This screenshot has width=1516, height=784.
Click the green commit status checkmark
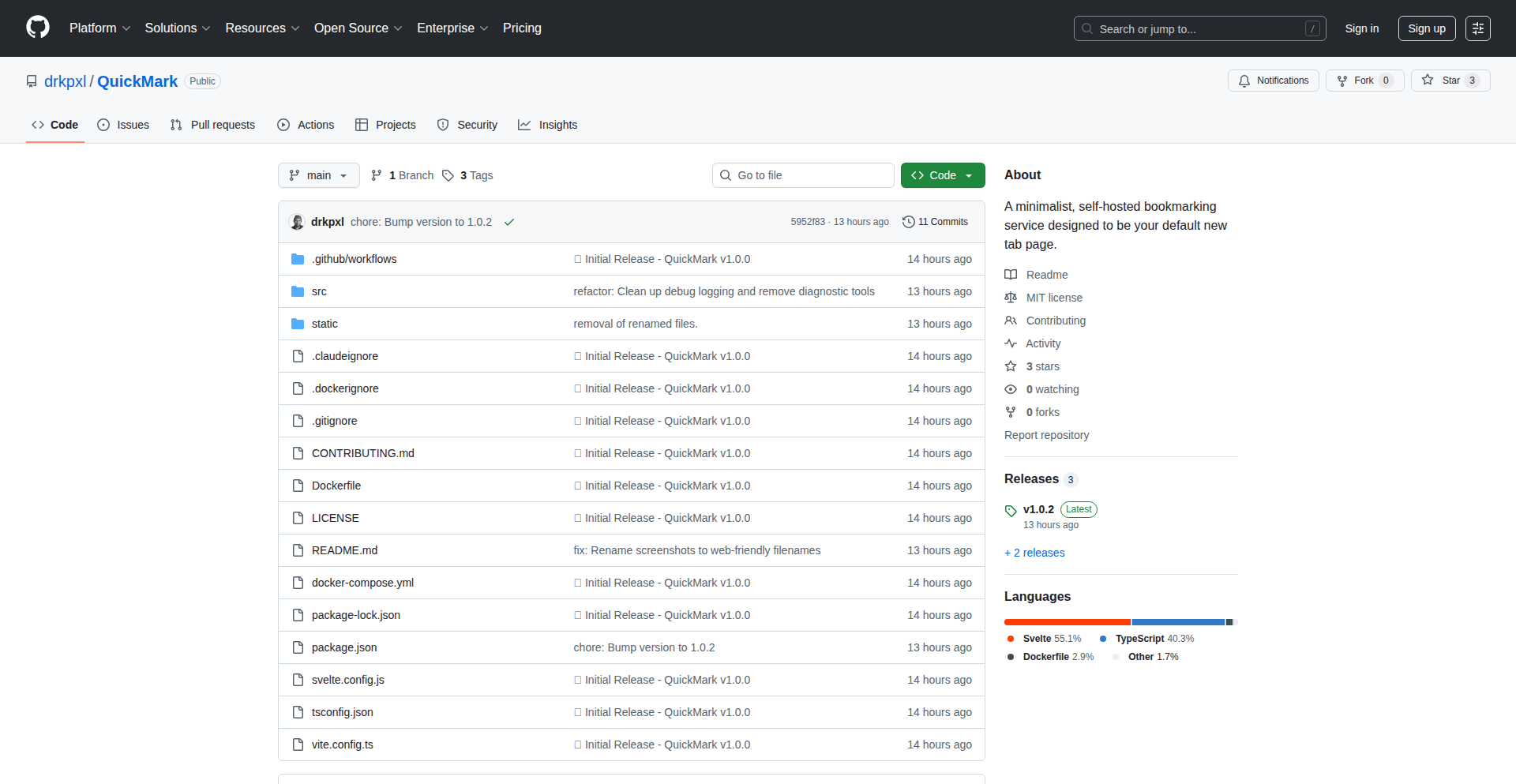tap(509, 222)
